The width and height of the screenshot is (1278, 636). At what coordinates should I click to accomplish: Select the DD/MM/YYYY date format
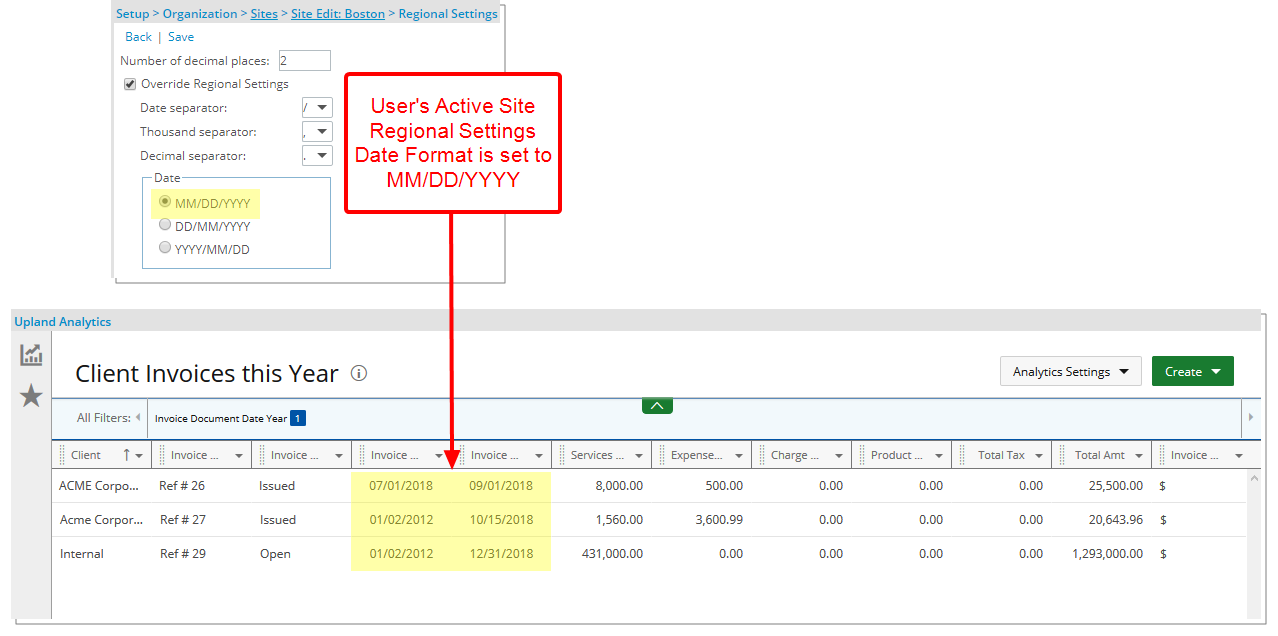165,226
